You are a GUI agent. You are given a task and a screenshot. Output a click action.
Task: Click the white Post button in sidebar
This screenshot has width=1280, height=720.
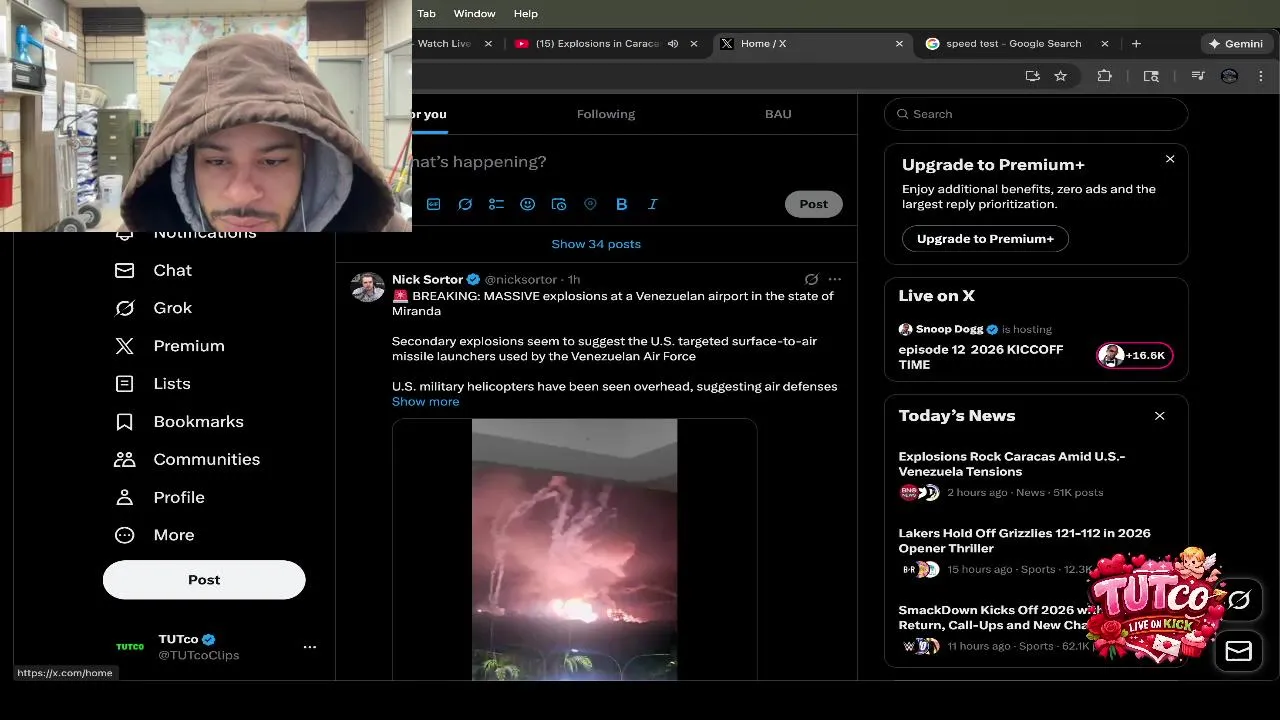pyautogui.click(x=204, y=580)
